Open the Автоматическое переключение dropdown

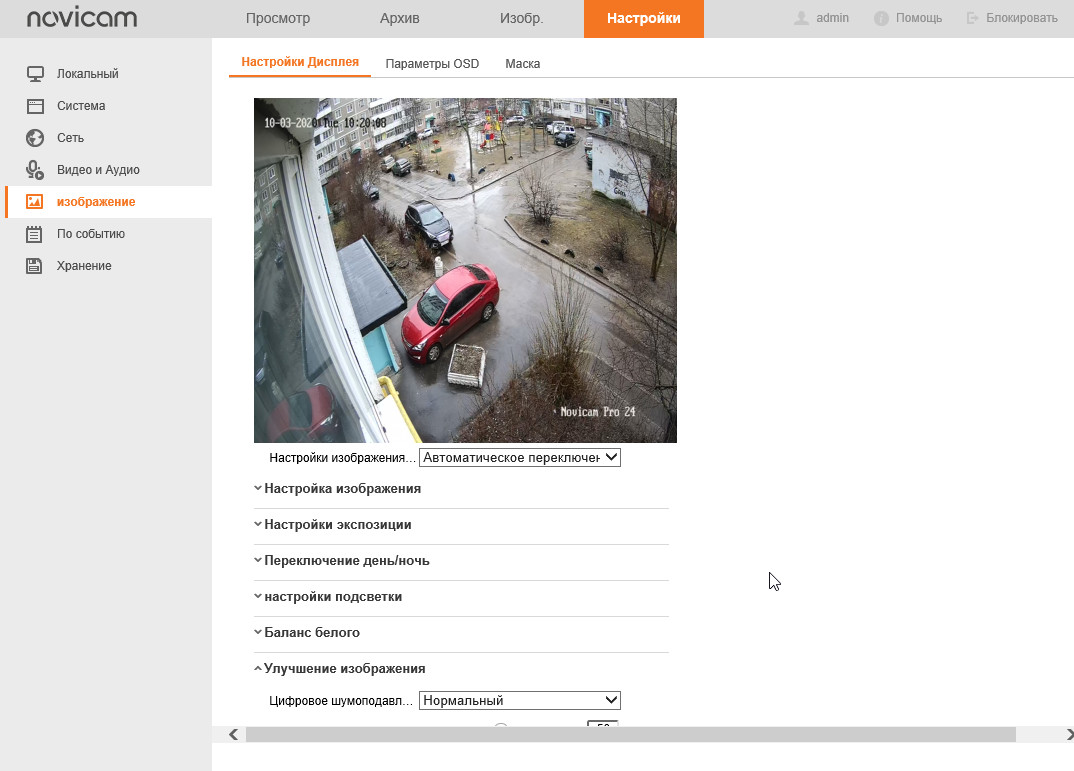(x=520, y=457)
